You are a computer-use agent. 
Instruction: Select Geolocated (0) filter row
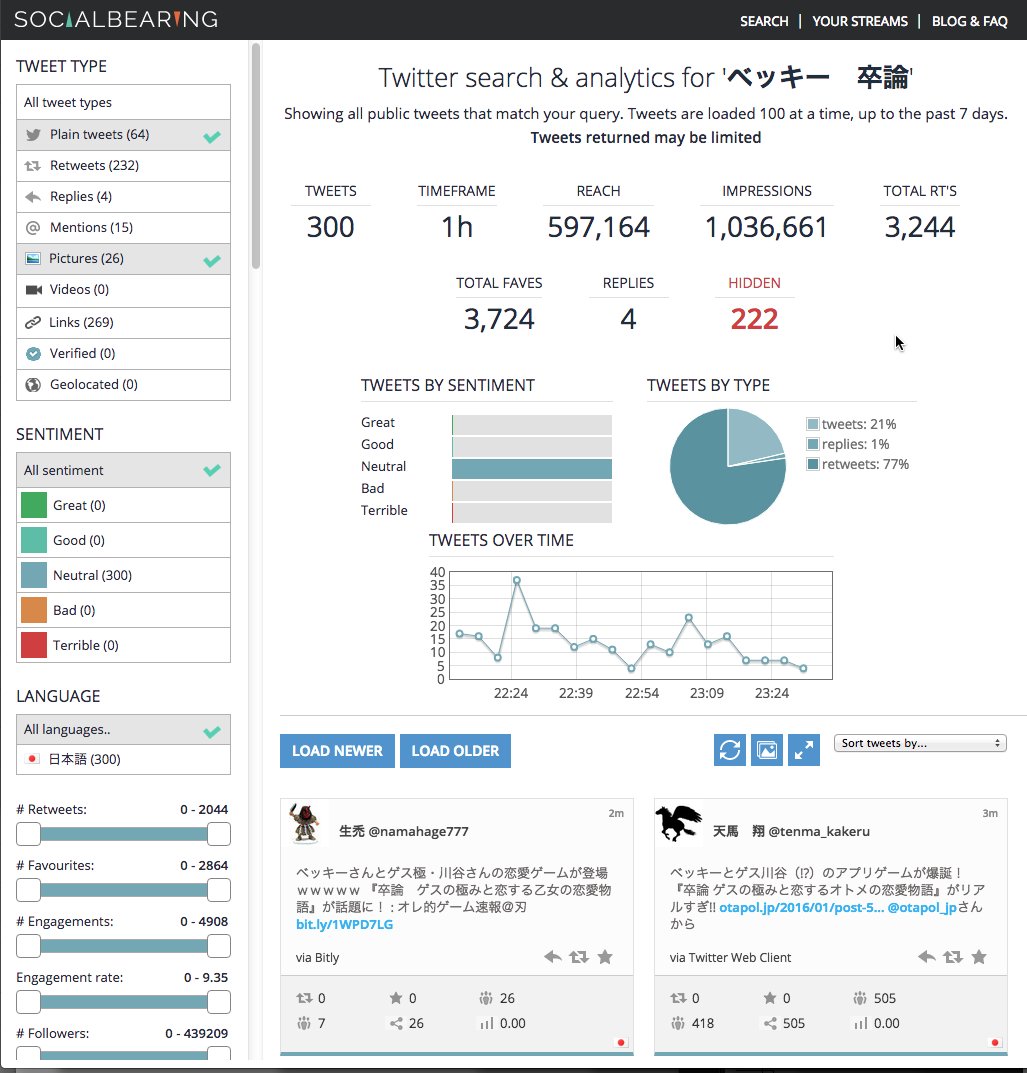[x=123, y=385]
